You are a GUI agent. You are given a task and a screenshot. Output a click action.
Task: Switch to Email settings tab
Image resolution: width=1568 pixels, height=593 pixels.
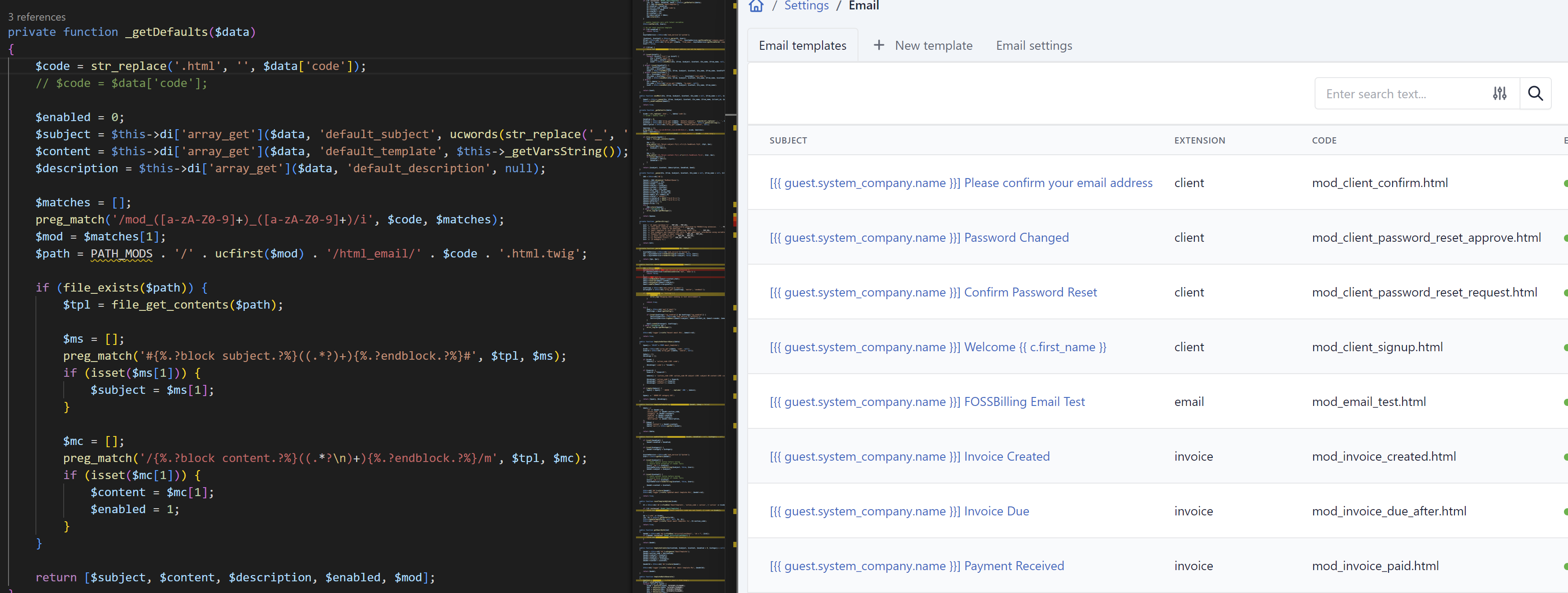1033,46
